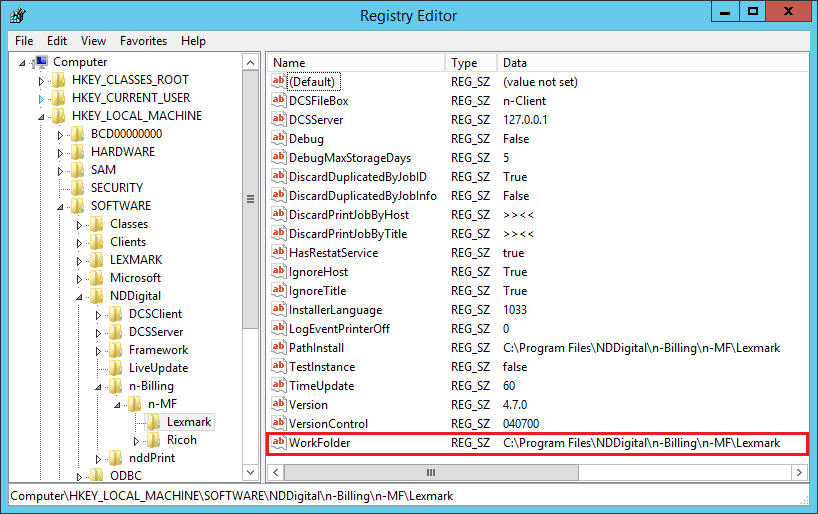The image size is (818, 514).
Task: Select the LiveUpdate key in tree
Action: [158, 368]
